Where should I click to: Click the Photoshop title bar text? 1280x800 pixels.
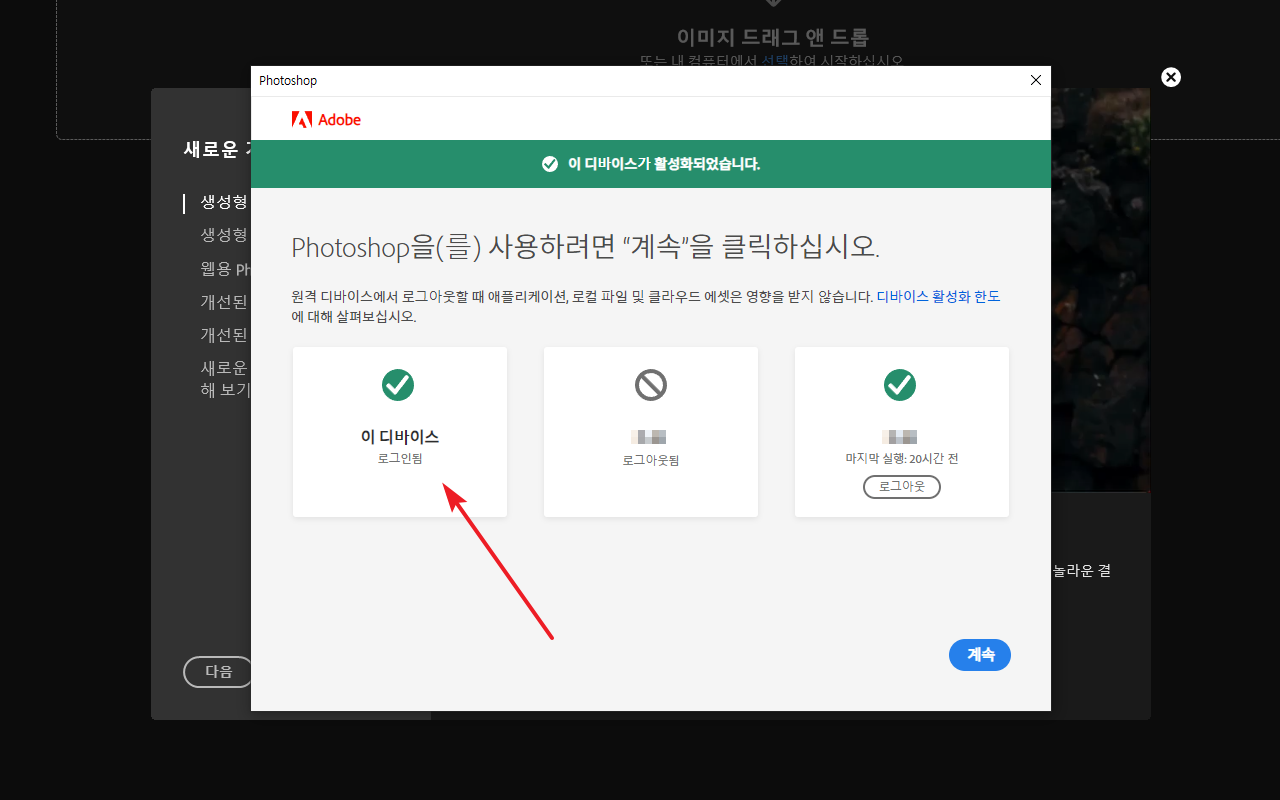288,80
